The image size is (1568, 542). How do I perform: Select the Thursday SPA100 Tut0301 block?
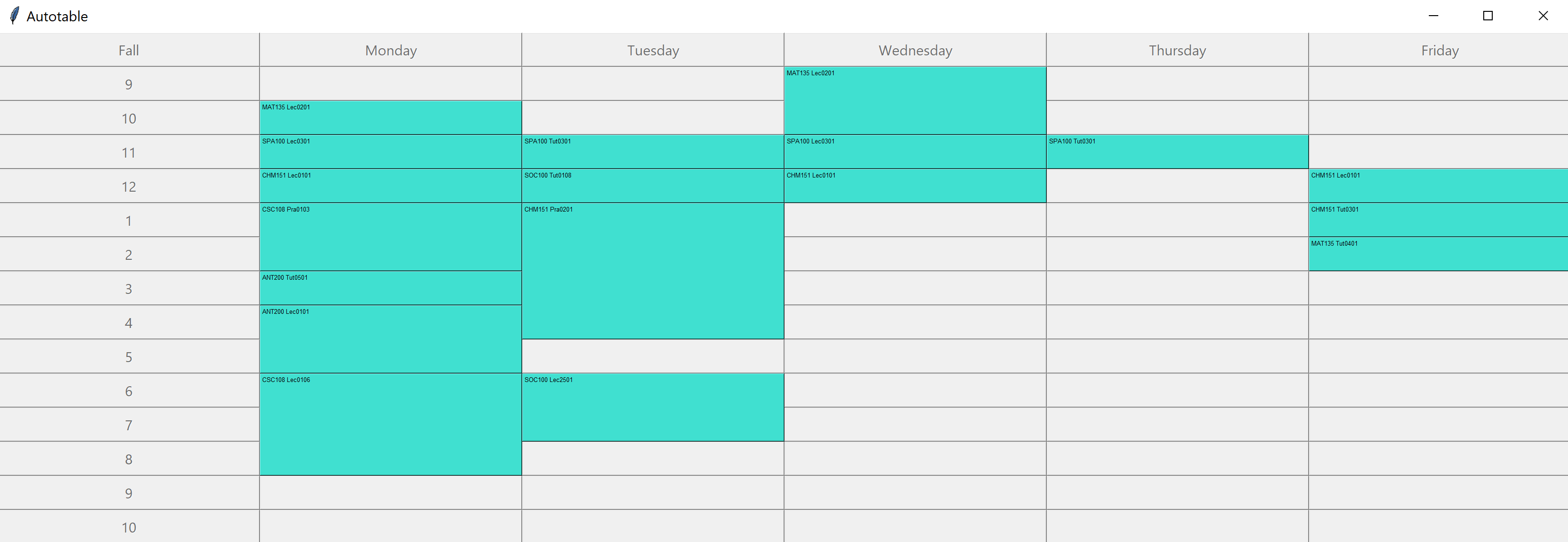(1177, 152)
